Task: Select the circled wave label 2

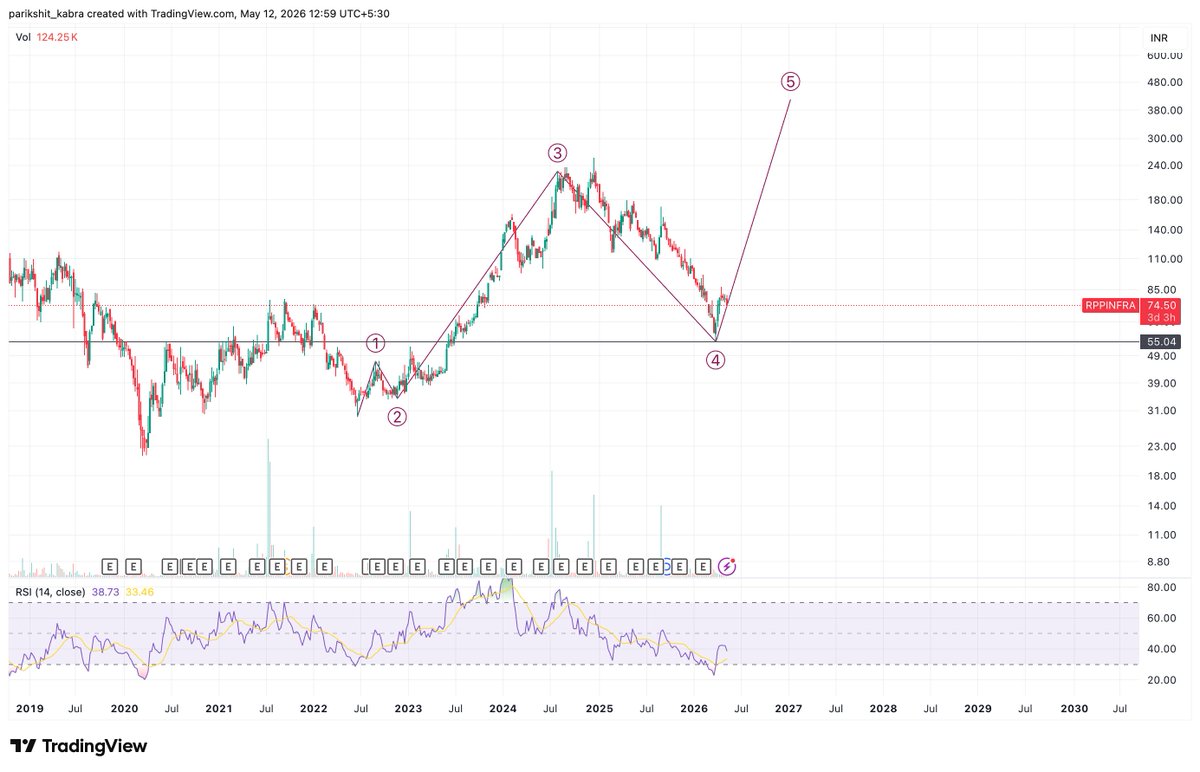Action: 397,417
